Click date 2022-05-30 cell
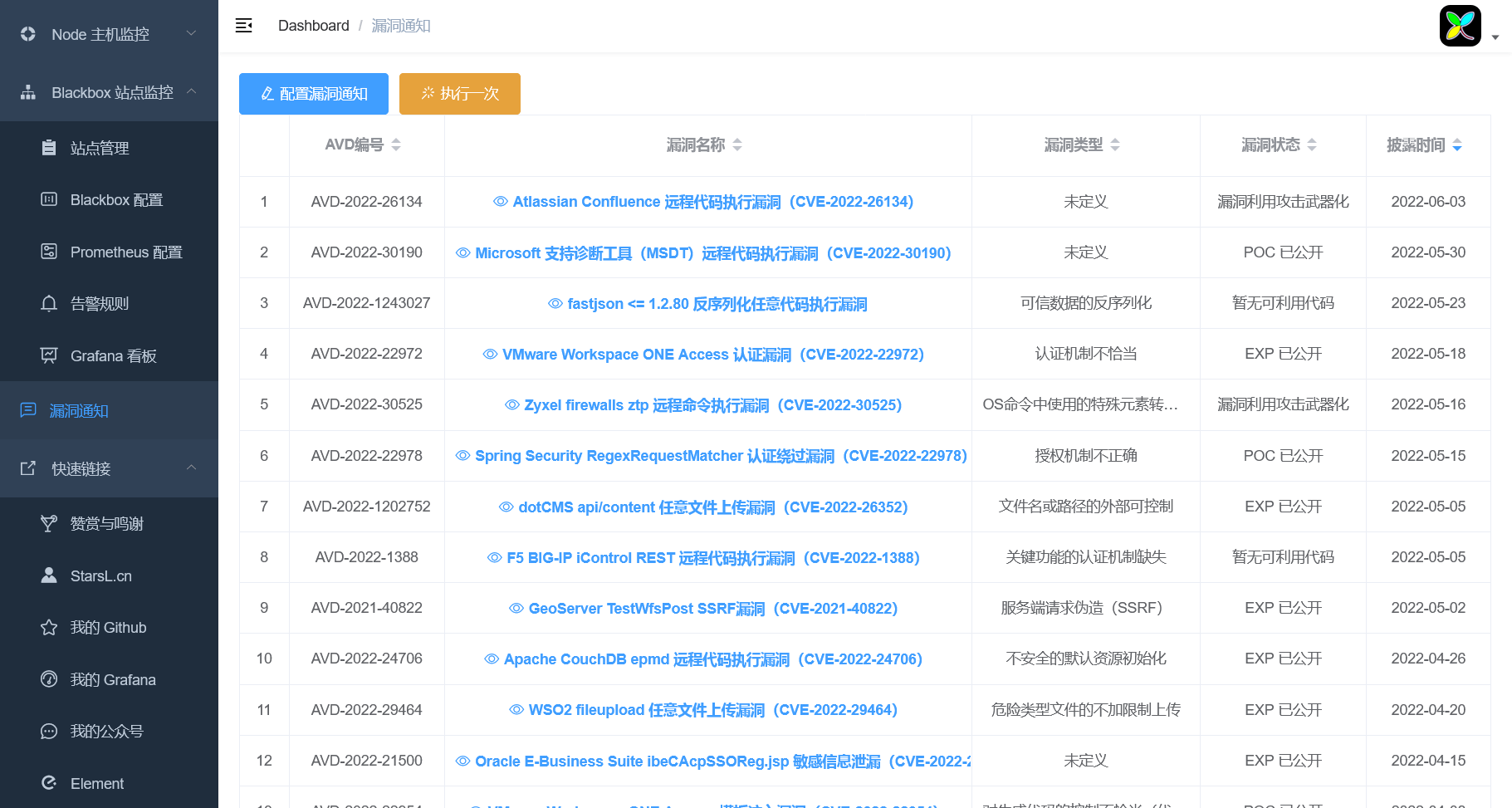The image size is (1512, 808). point(1428,252)
